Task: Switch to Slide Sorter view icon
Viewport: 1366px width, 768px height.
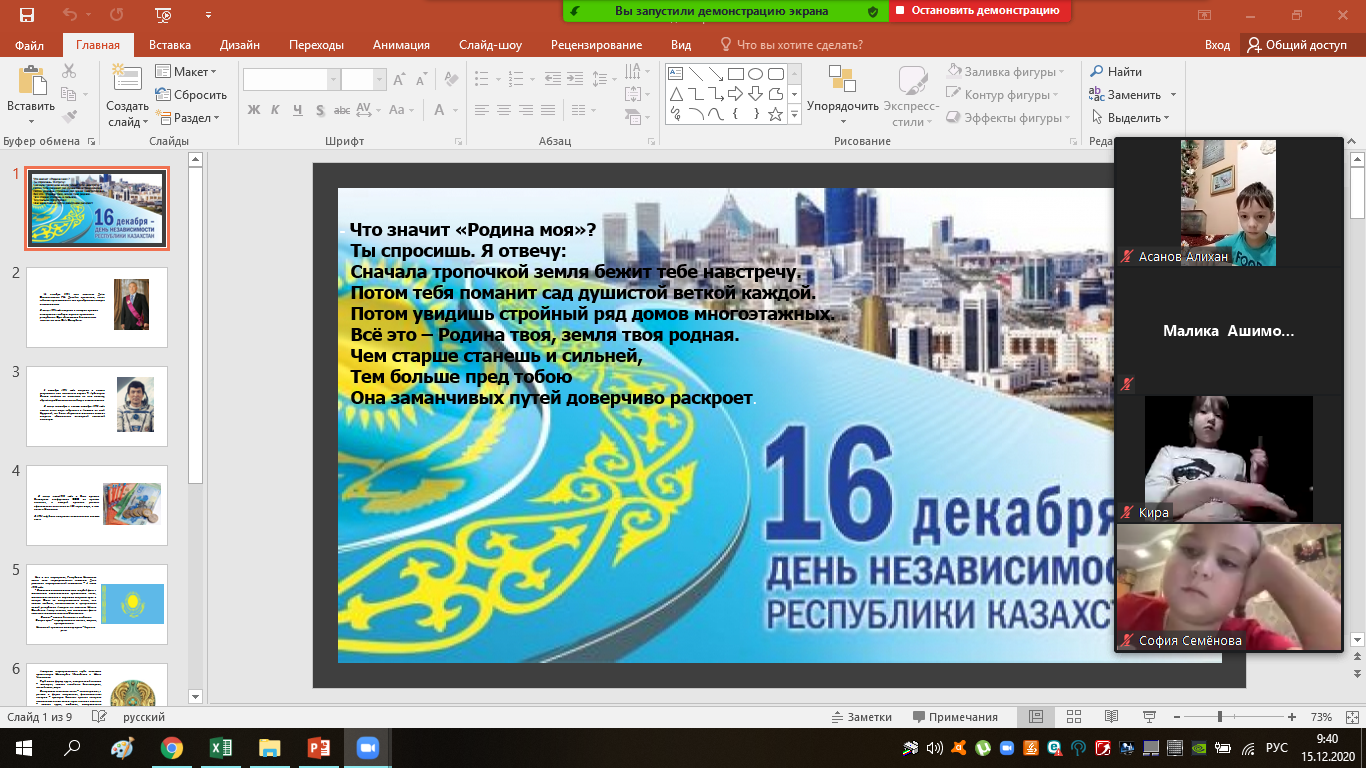Action: [1073, 717]
